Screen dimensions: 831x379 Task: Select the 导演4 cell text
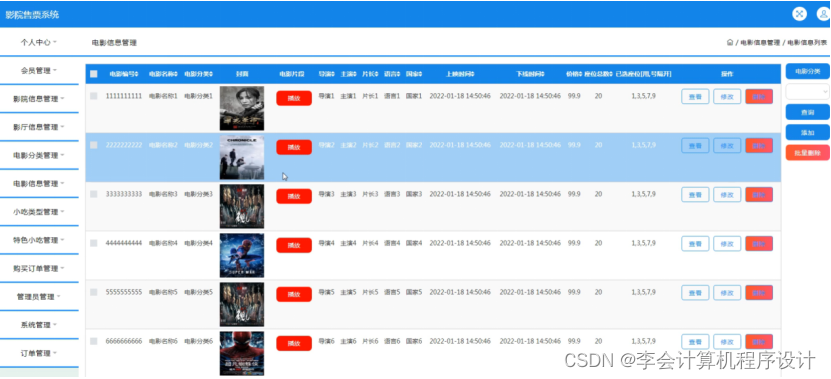coord(326,243)
